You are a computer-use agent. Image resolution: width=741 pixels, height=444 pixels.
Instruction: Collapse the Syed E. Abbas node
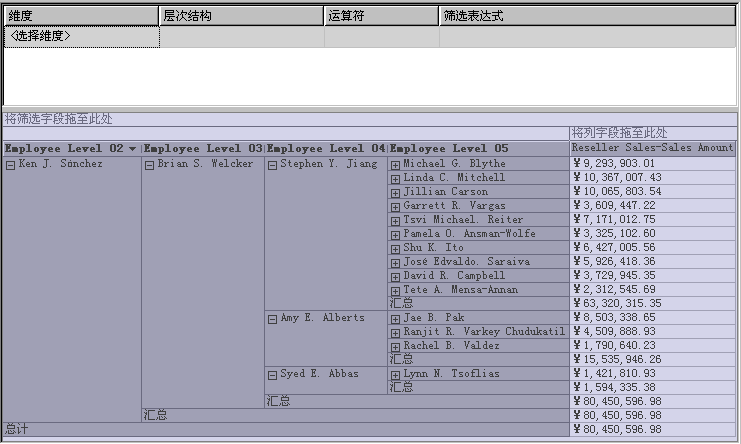pos(271,375)
